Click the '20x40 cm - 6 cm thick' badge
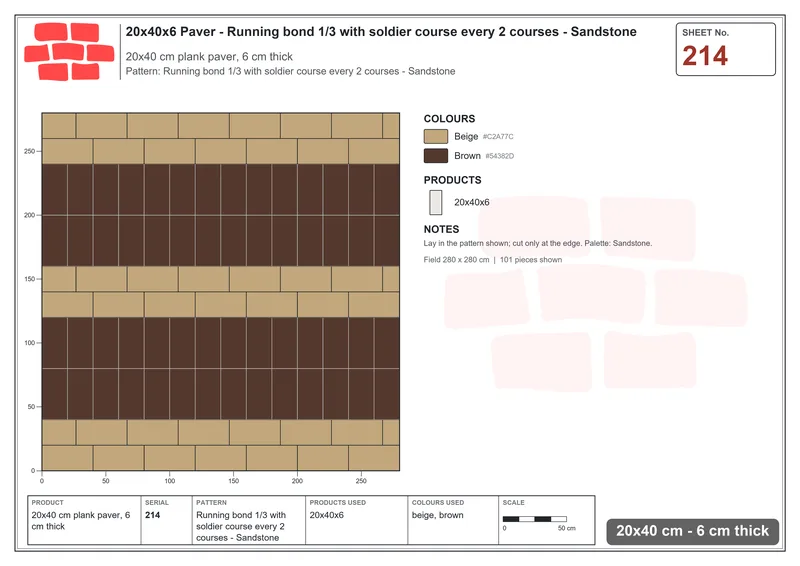800x566 pixels. pos(692,531)
